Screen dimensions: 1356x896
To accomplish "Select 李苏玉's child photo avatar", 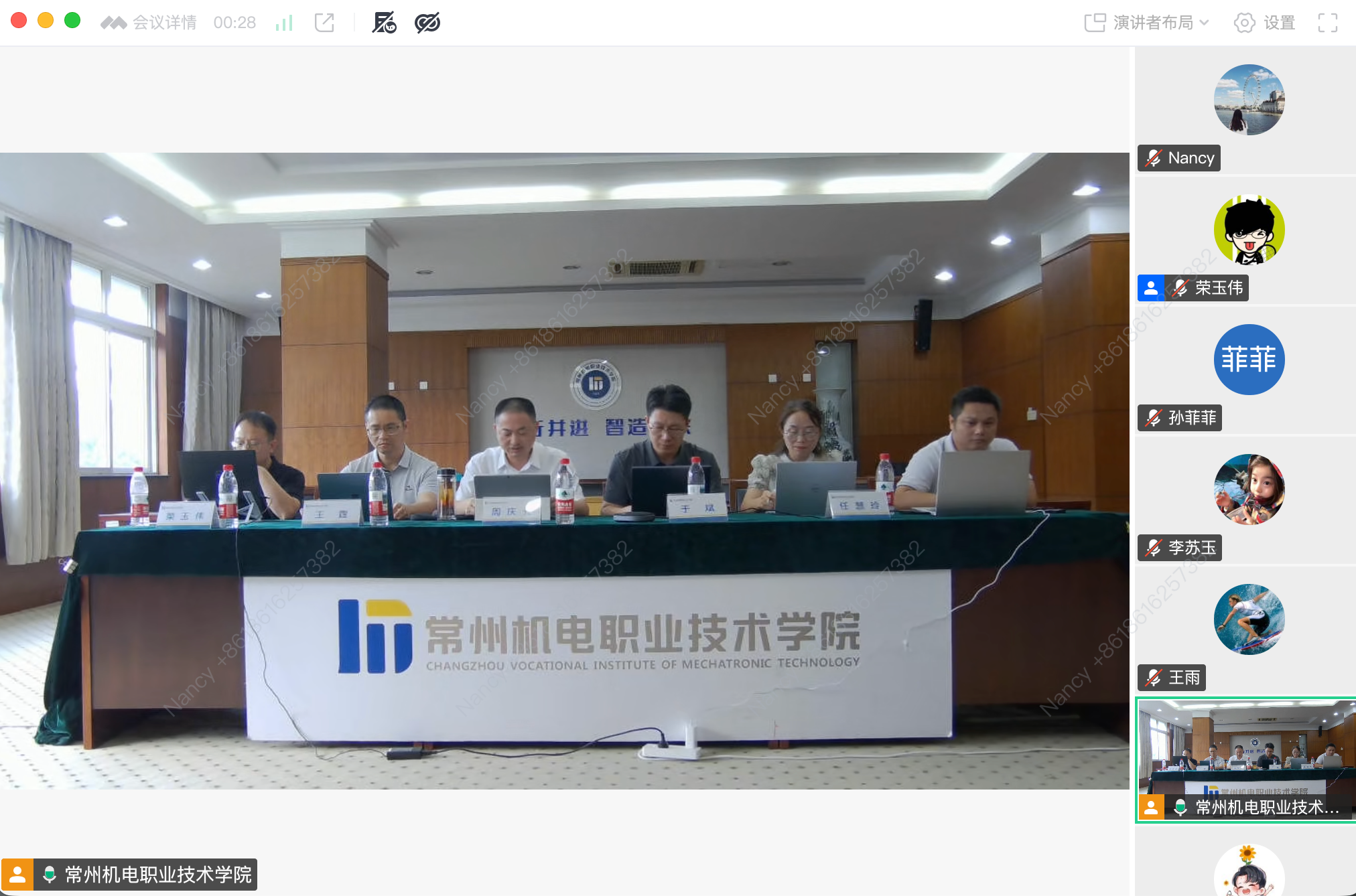I will [x=1249, y=490].
